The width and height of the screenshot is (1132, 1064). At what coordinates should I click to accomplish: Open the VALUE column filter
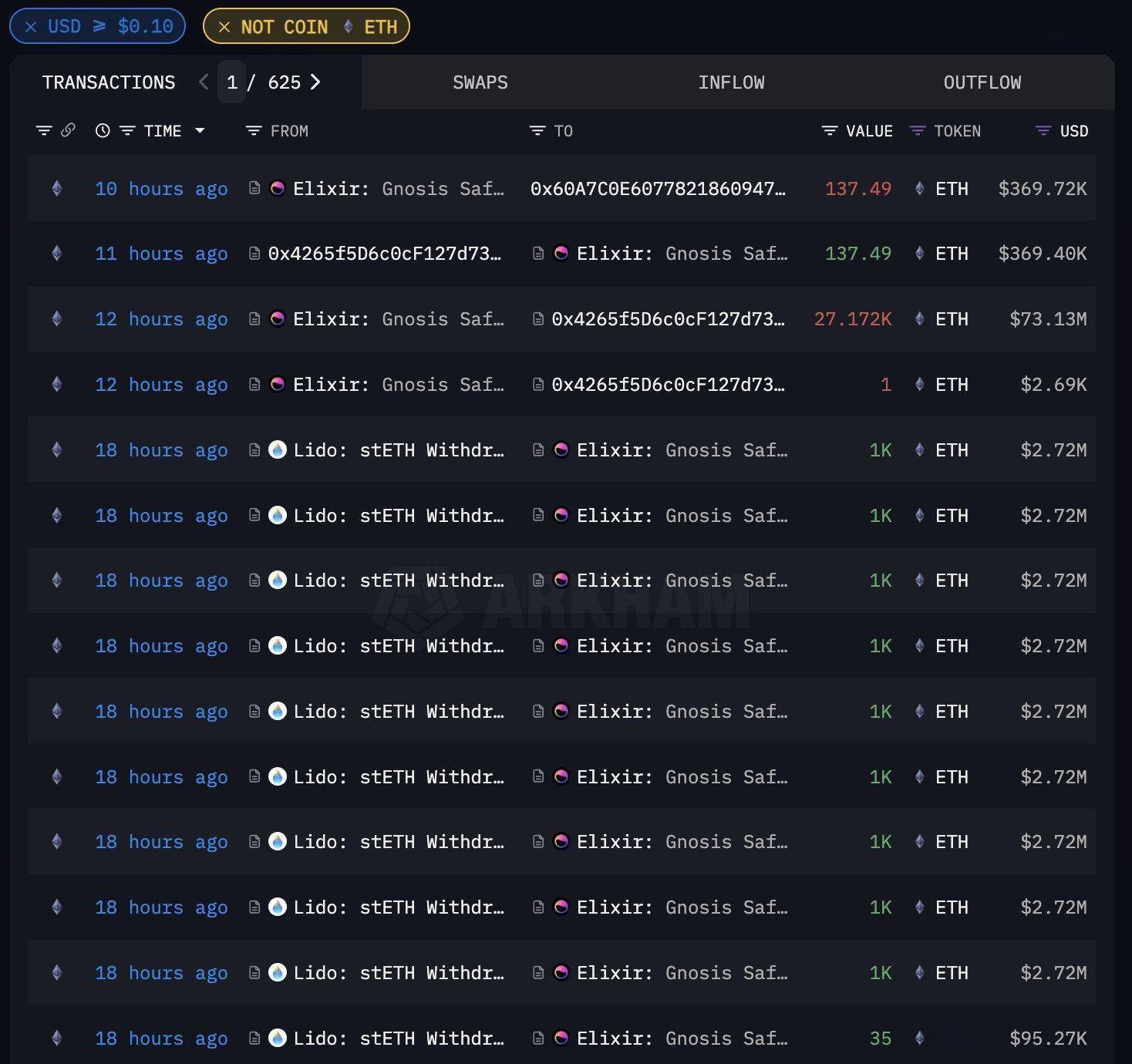[x=830, y=131]
